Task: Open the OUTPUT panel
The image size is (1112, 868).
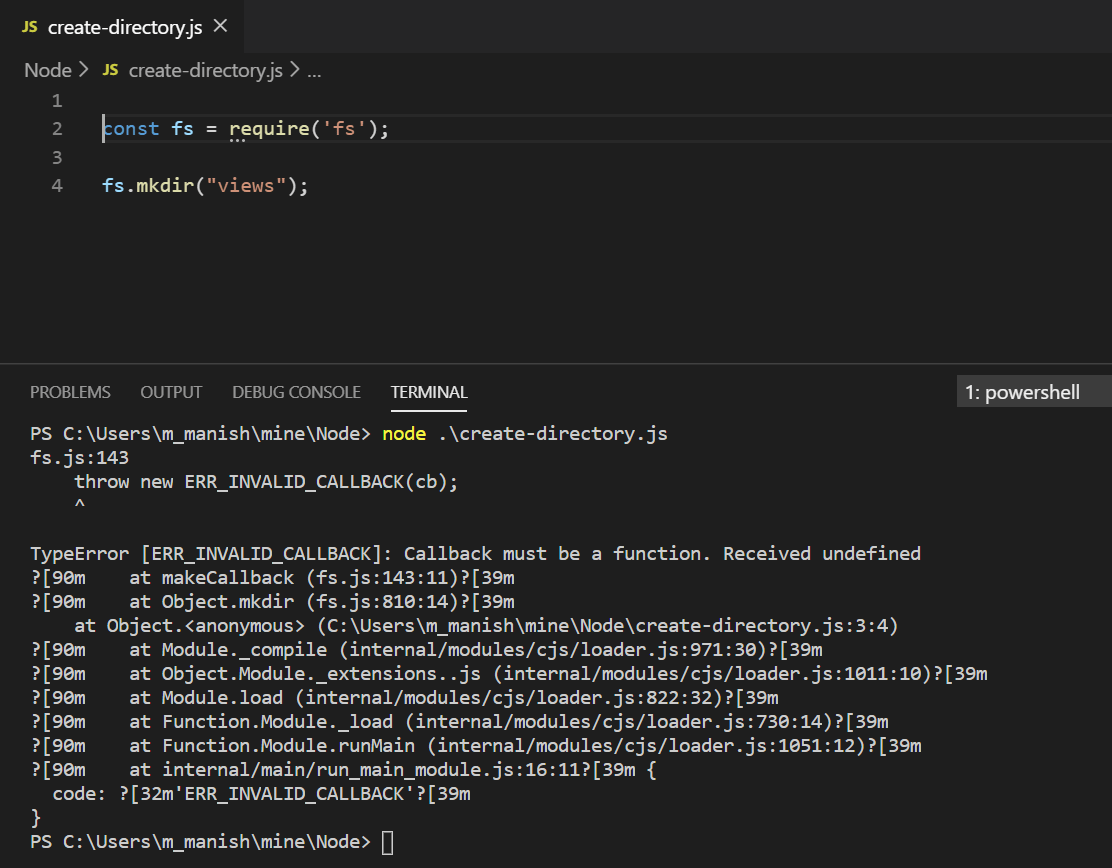Action: [x=170, y=392]
